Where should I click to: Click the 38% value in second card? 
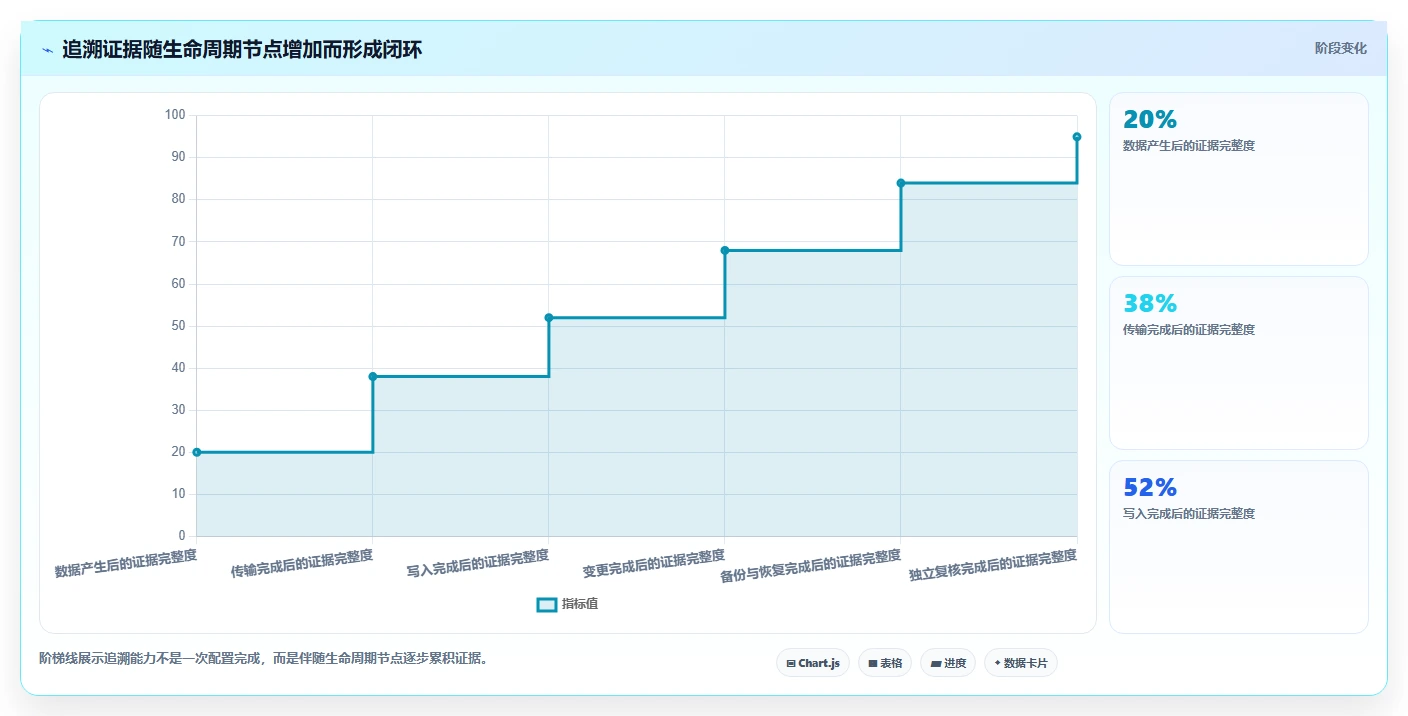(x=1150, y=304)
